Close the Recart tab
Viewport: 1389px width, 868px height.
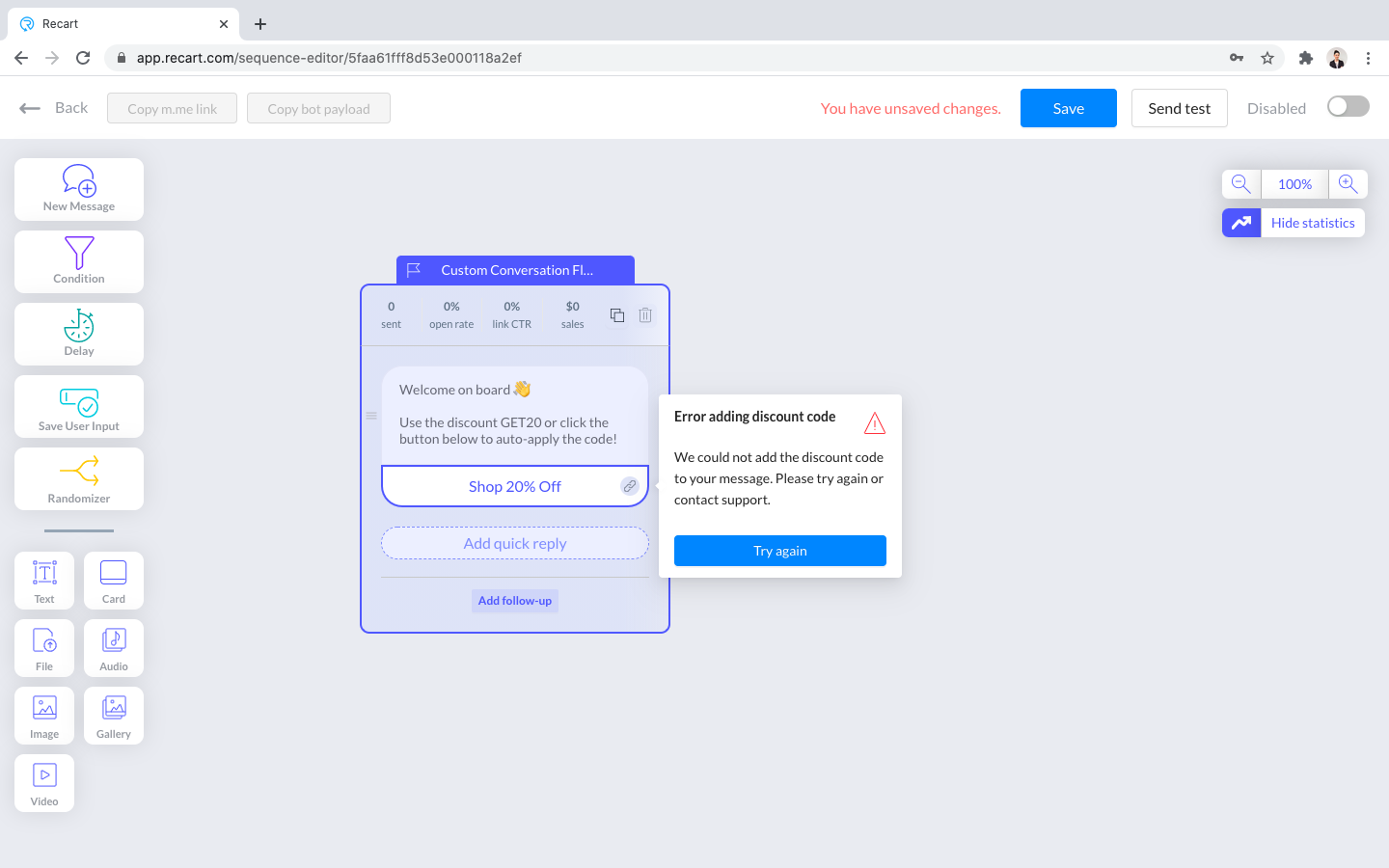224,24
